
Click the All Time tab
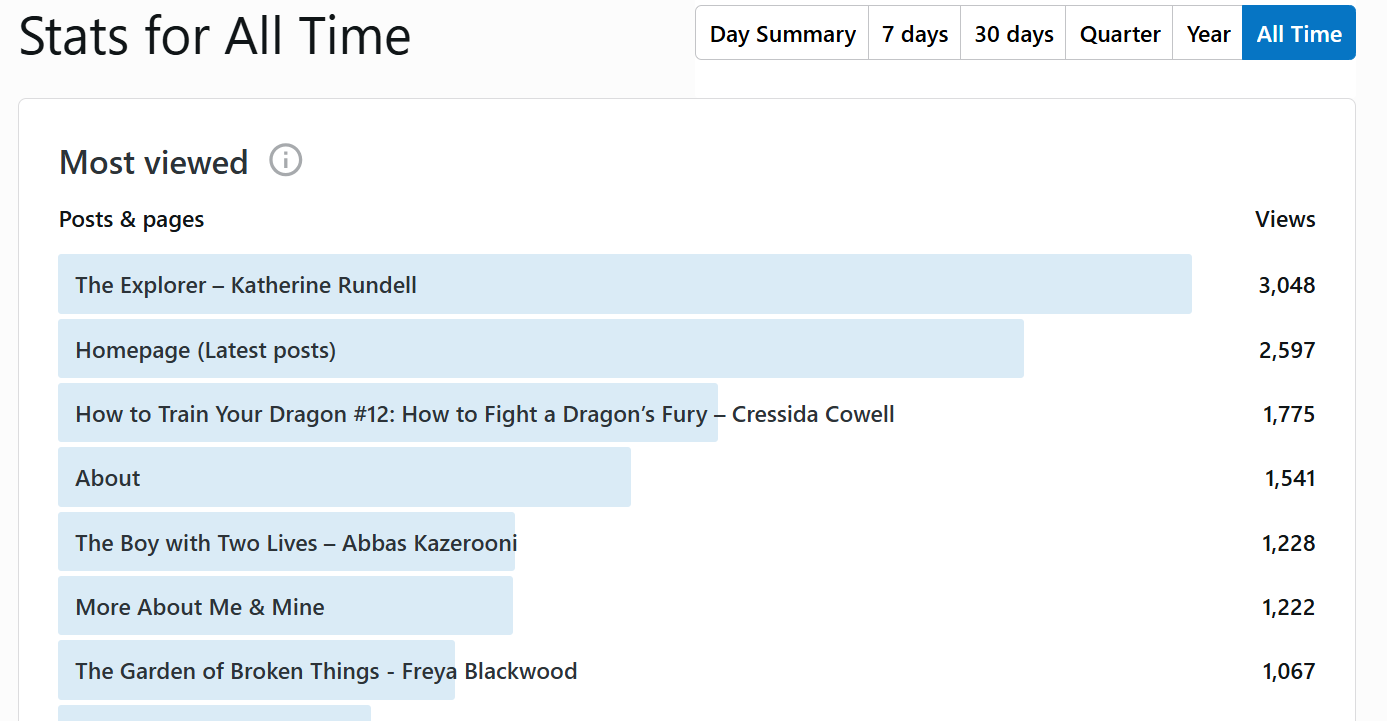[x=1298, y=34]
